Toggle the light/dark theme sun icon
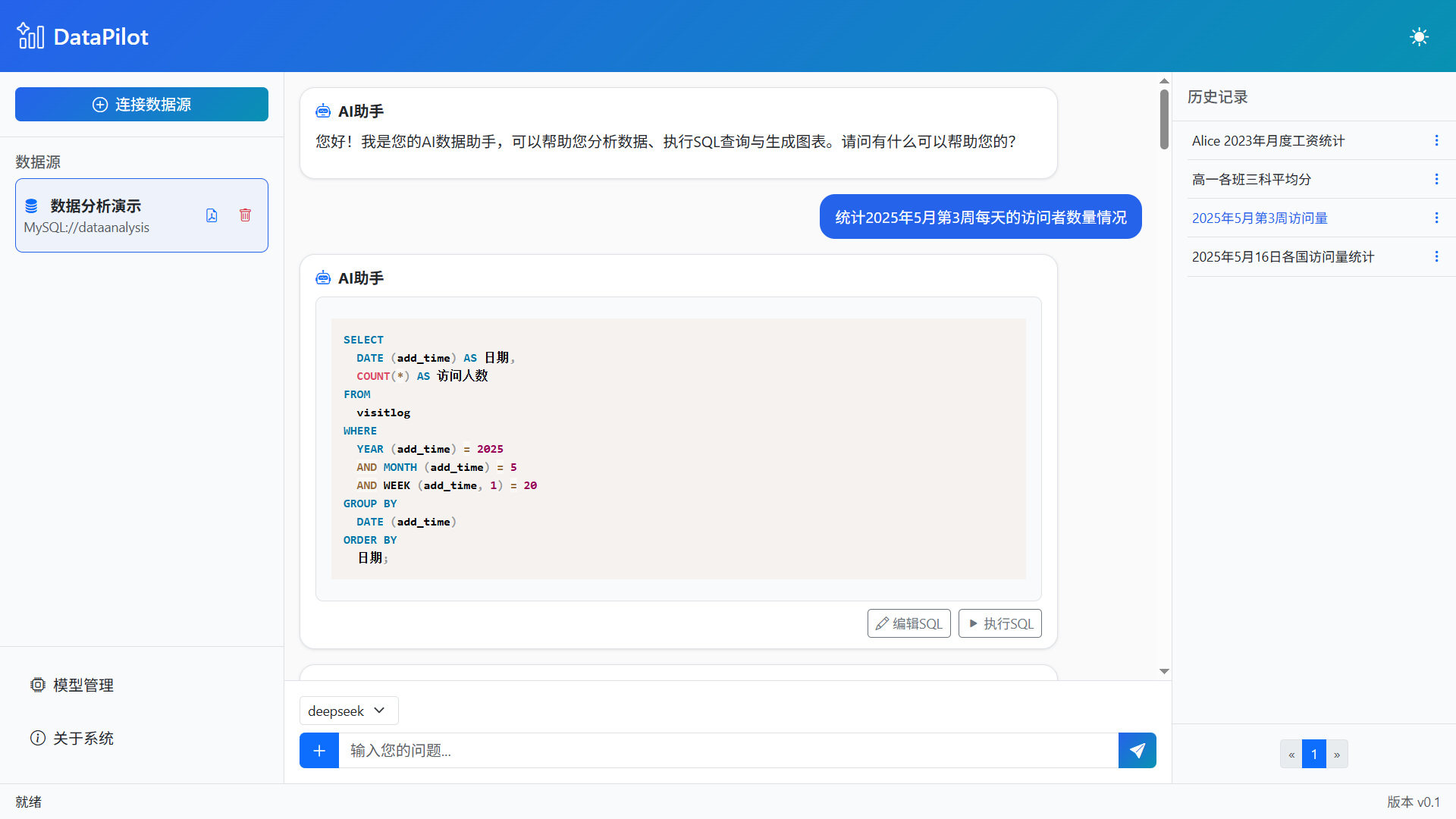 point(1420,36)
